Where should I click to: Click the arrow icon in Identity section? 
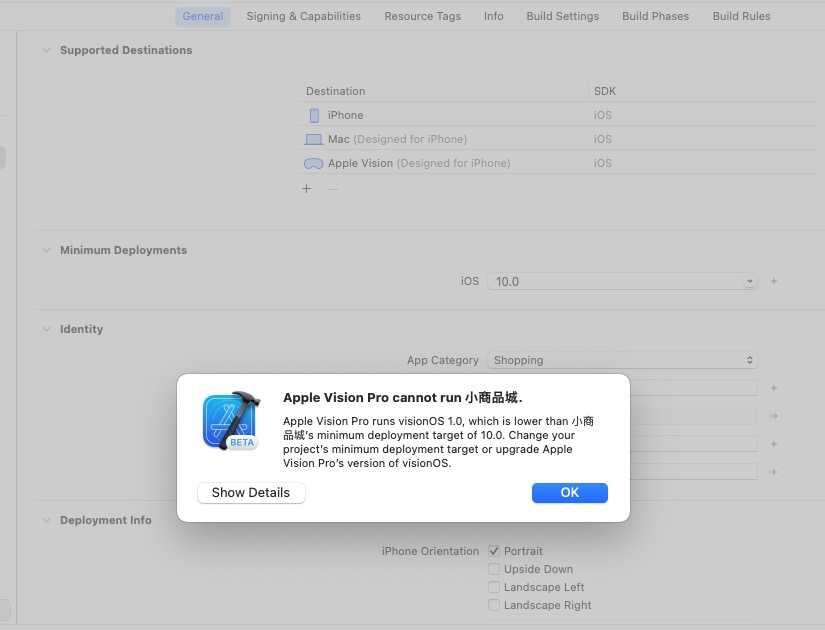tap(773, 416)
